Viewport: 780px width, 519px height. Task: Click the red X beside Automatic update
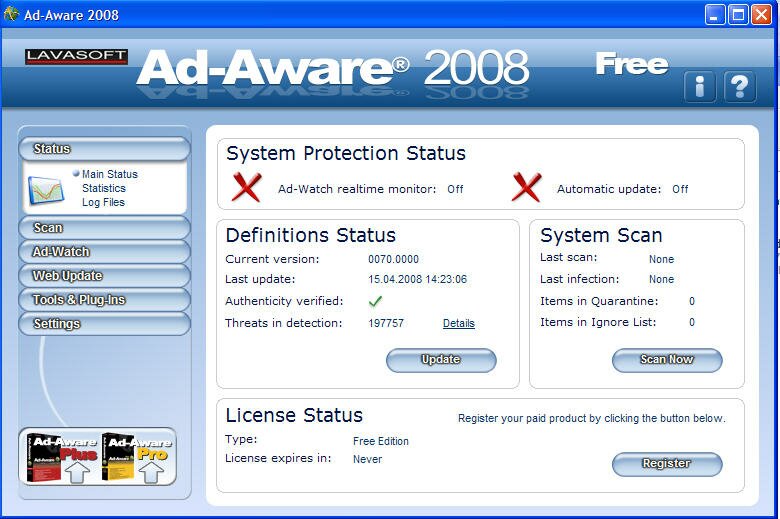pos(526,187)
